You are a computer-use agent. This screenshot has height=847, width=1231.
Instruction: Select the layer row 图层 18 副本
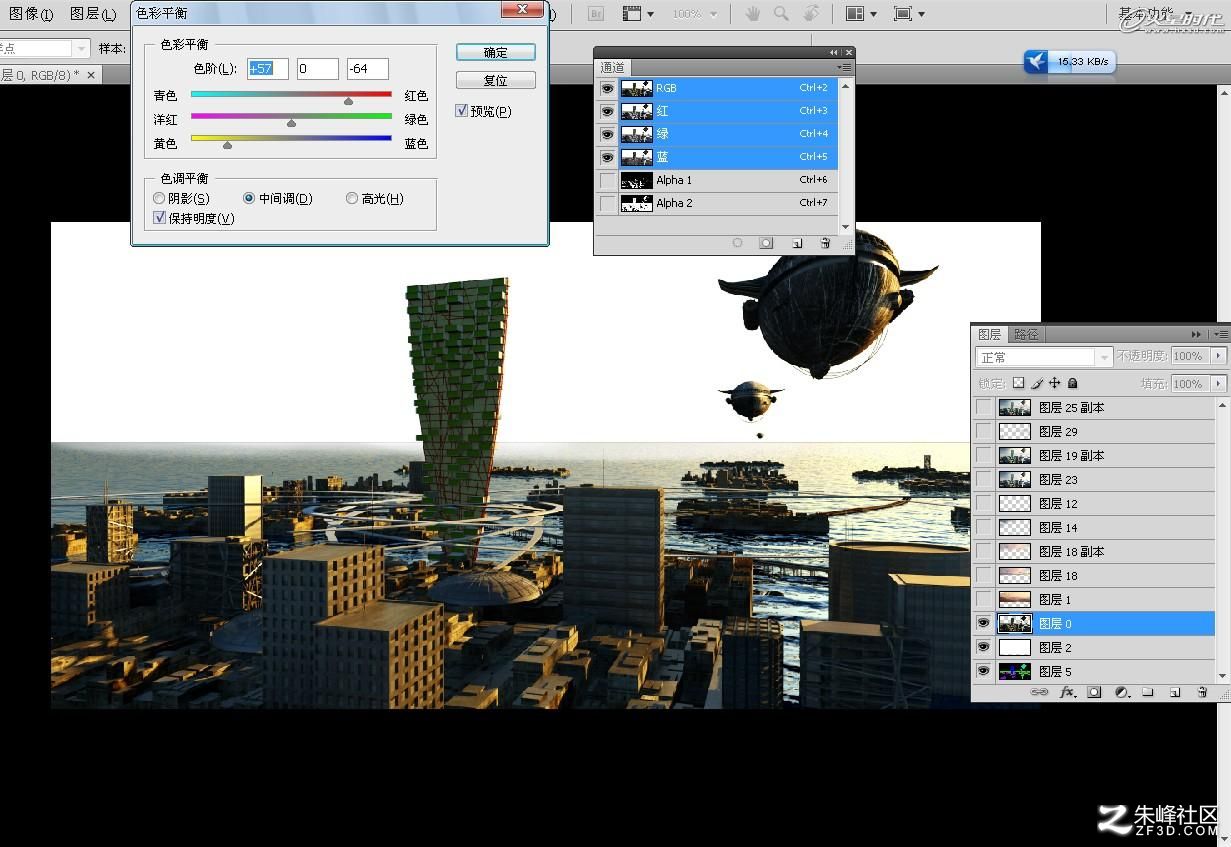1095,551
